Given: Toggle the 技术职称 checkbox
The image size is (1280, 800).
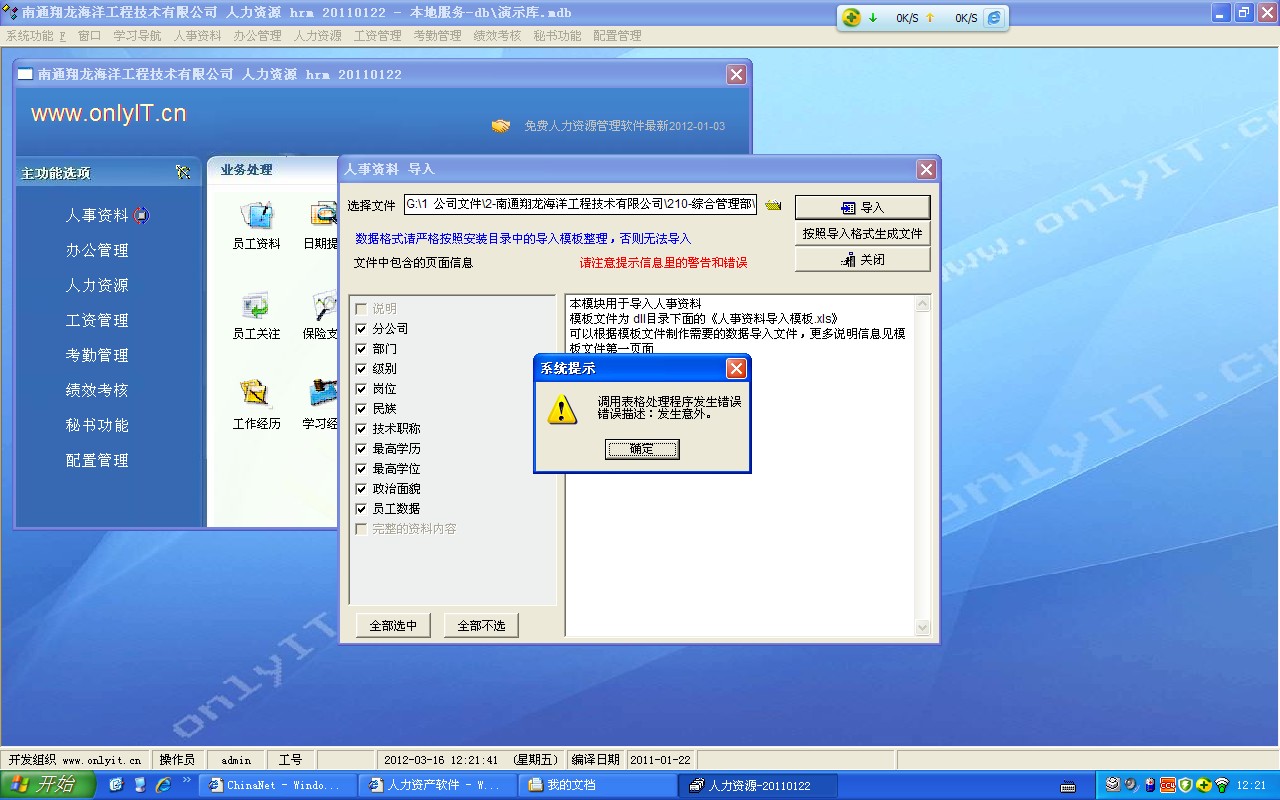Looking at the screenshot, I should [x=361, y=429].
